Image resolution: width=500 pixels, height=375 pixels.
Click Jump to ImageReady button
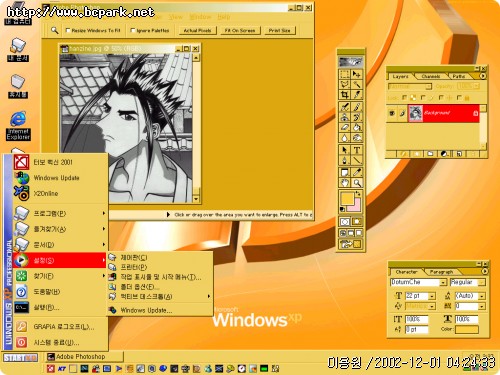350,244
